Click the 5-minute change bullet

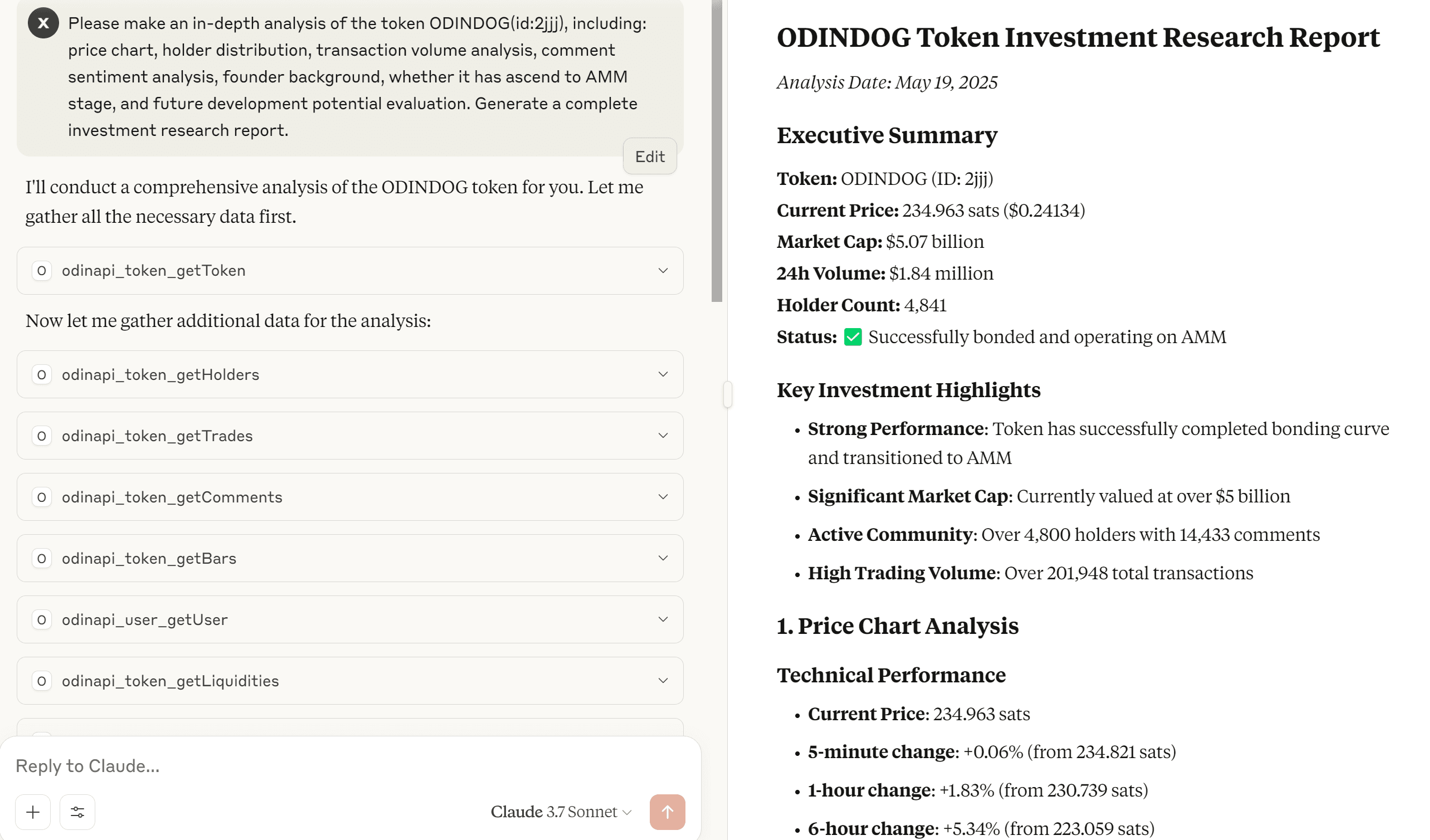pos(992,752)
